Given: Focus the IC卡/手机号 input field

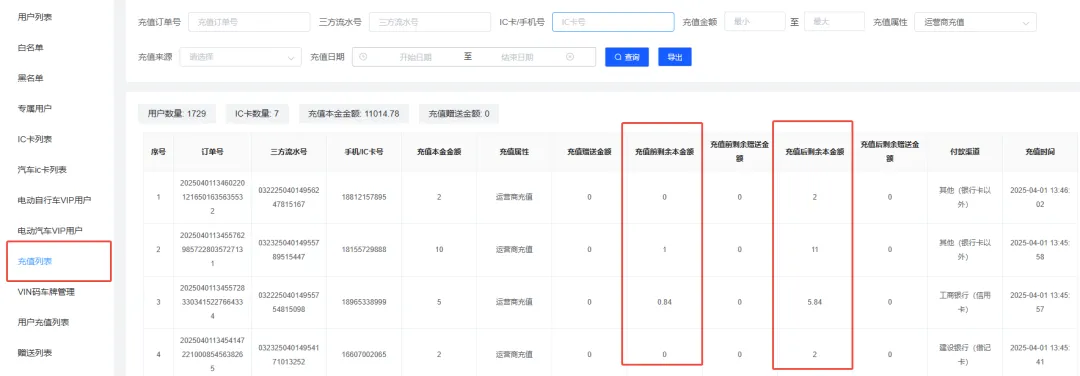Looking at the screenshot, I should 613,22.
